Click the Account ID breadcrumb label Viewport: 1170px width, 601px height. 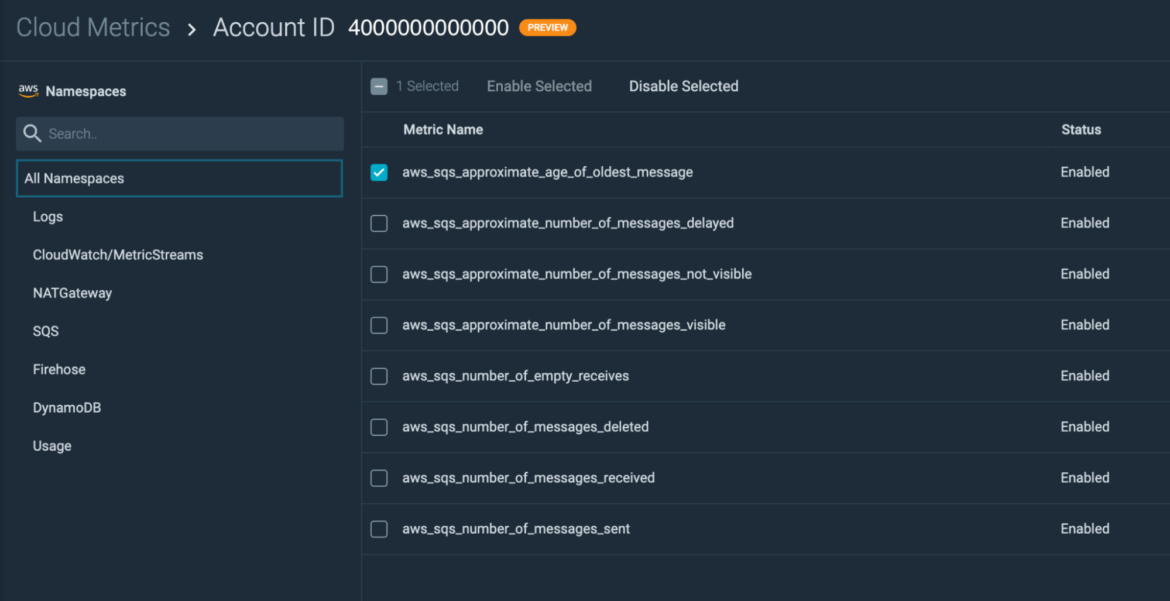tap(274, 28)
